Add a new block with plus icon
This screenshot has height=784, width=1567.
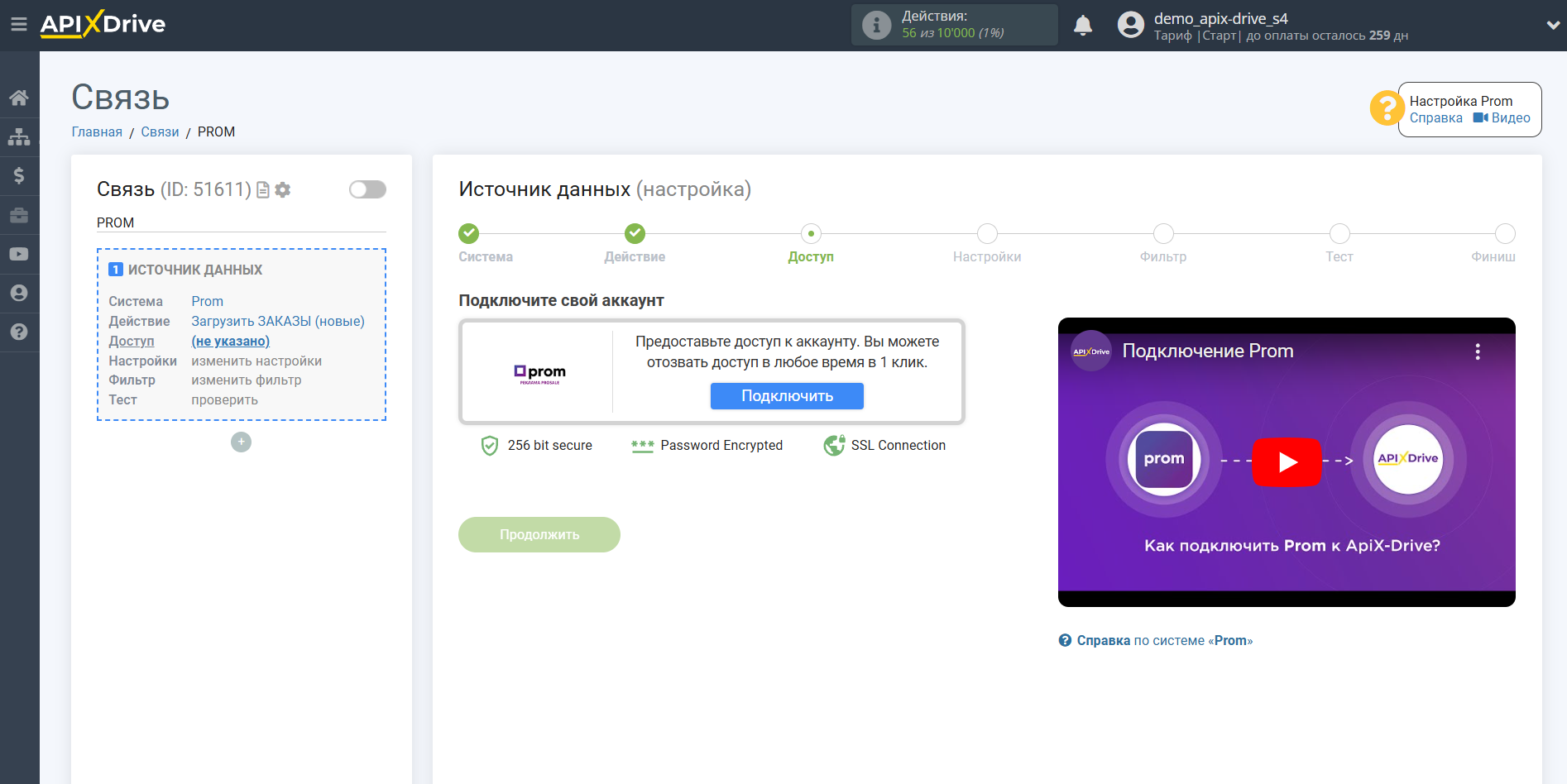[x=241, y=442]
